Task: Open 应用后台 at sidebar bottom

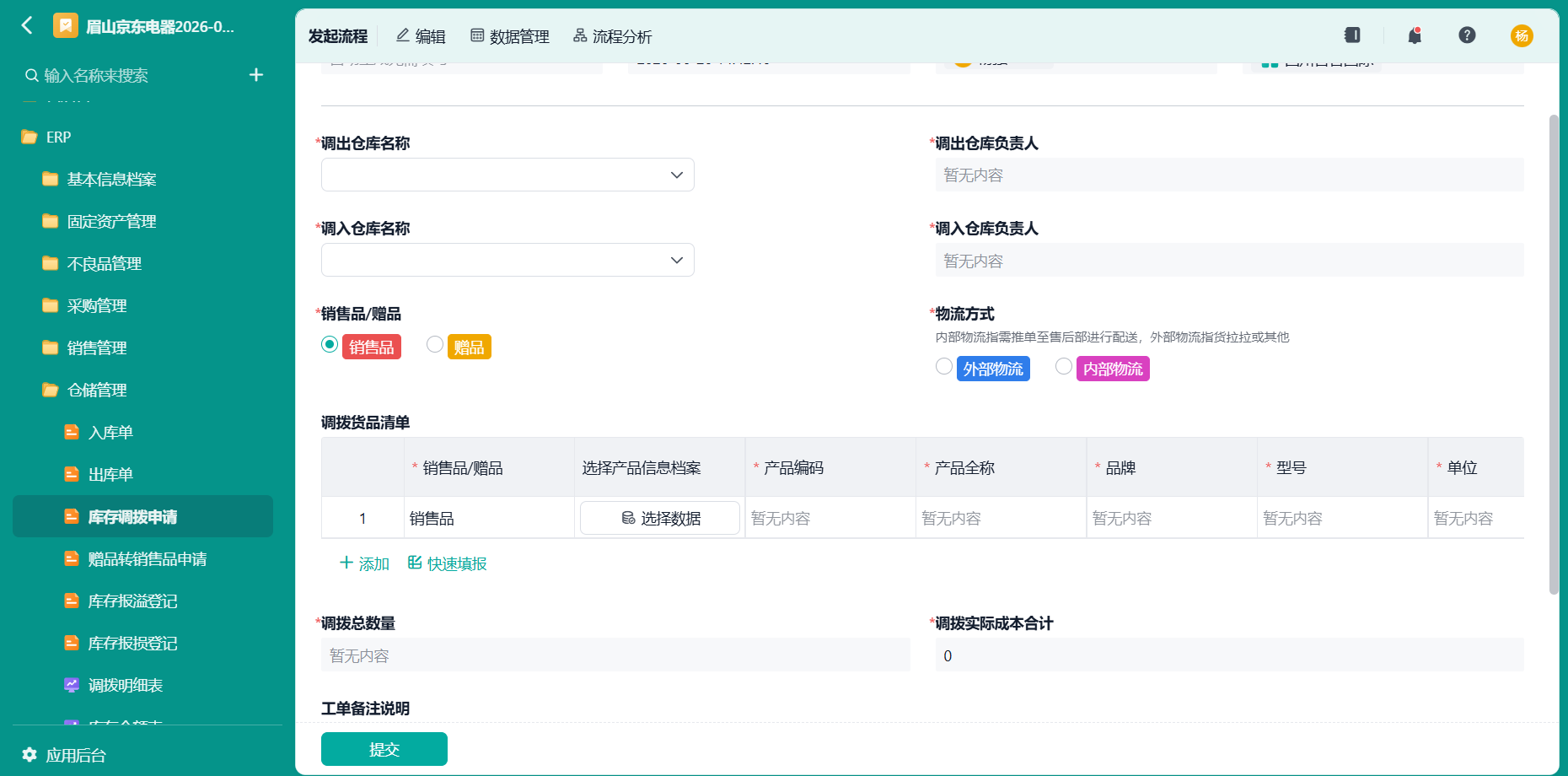Action: click(x=64, y=755)
